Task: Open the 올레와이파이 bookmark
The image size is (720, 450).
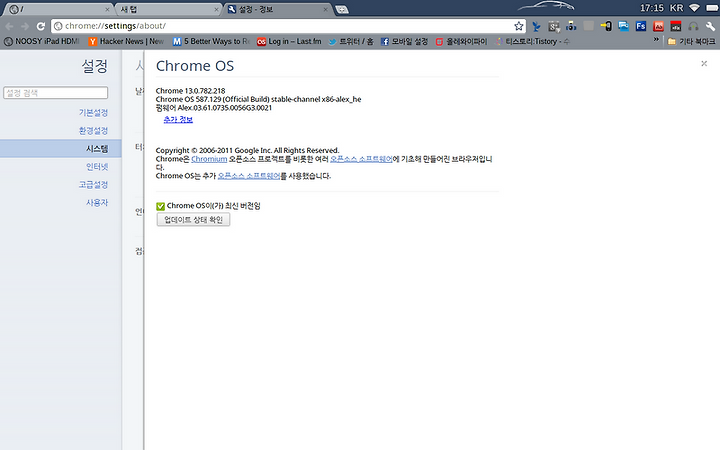Action: 461,41
